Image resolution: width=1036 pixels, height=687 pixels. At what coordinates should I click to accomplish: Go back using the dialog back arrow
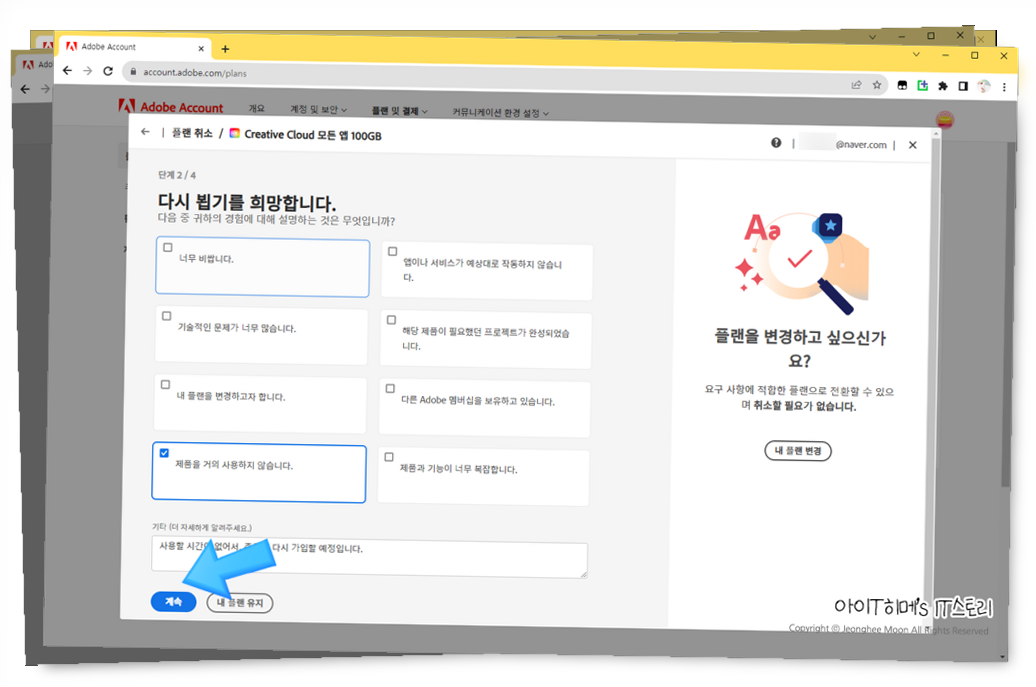[x=145, y=132]
